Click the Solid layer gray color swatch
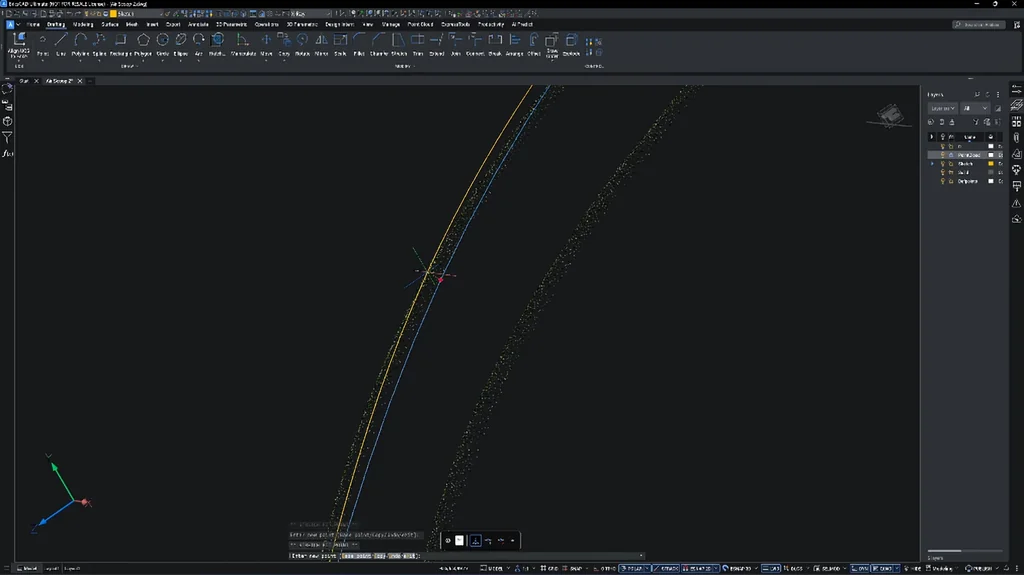 coord(991,172)
